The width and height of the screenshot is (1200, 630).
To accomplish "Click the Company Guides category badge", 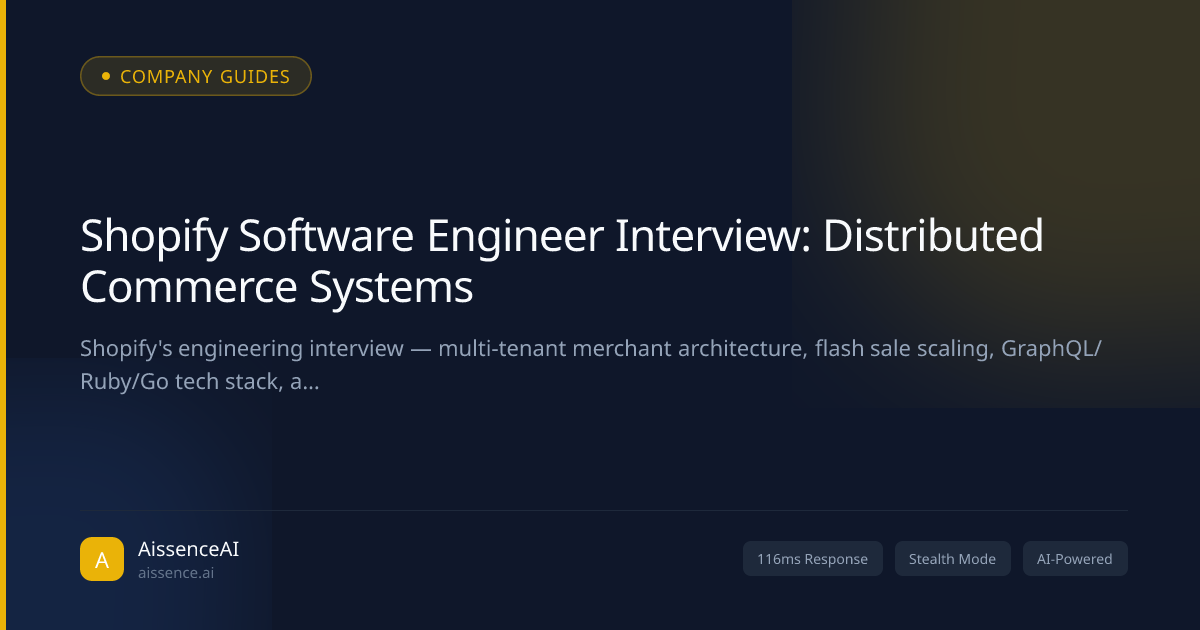I will (x=196, y=76).
